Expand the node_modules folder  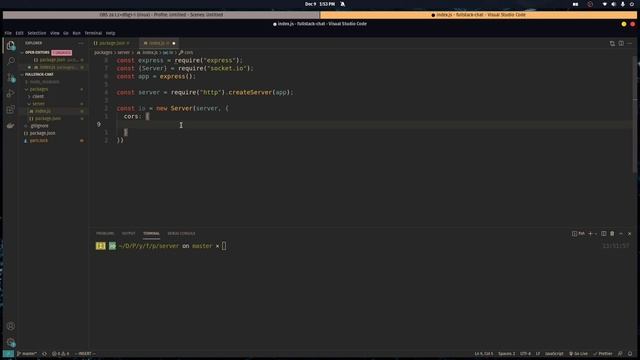[44, 82]
